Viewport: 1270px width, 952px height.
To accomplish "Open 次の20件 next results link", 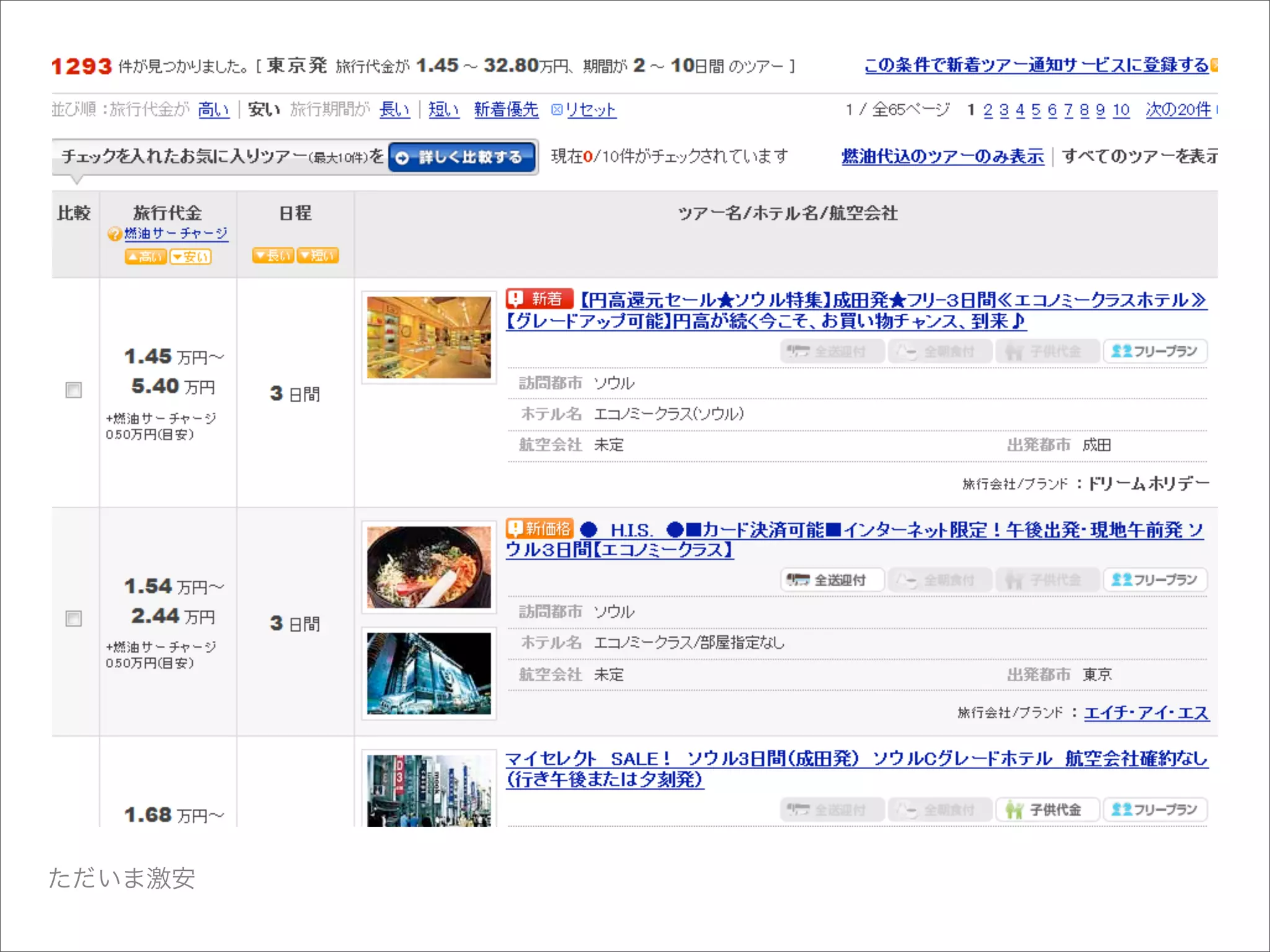I will [x=1178, y=110].
